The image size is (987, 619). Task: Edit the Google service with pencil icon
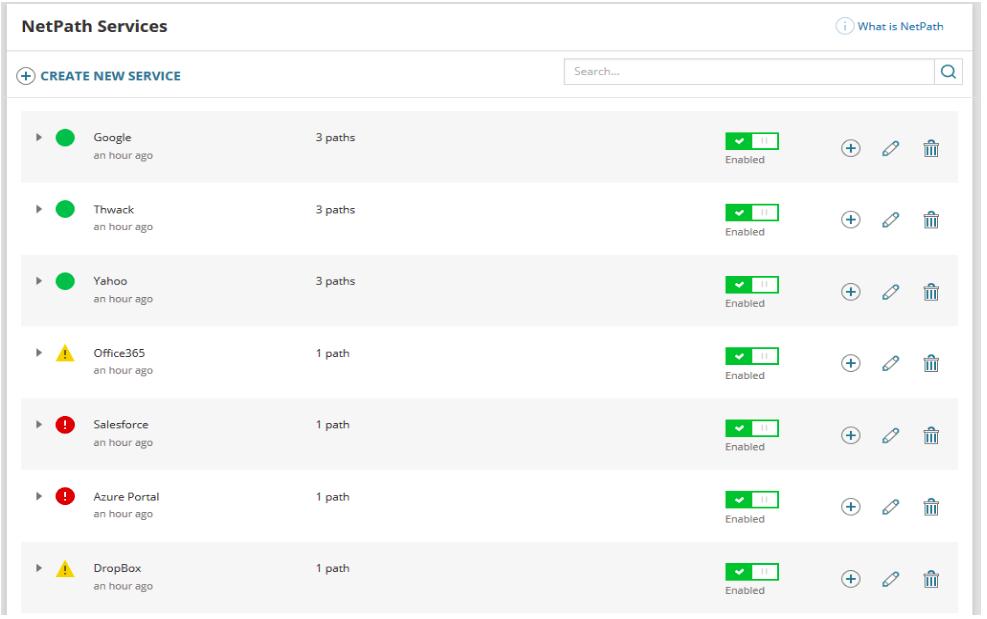coord(890,148)
